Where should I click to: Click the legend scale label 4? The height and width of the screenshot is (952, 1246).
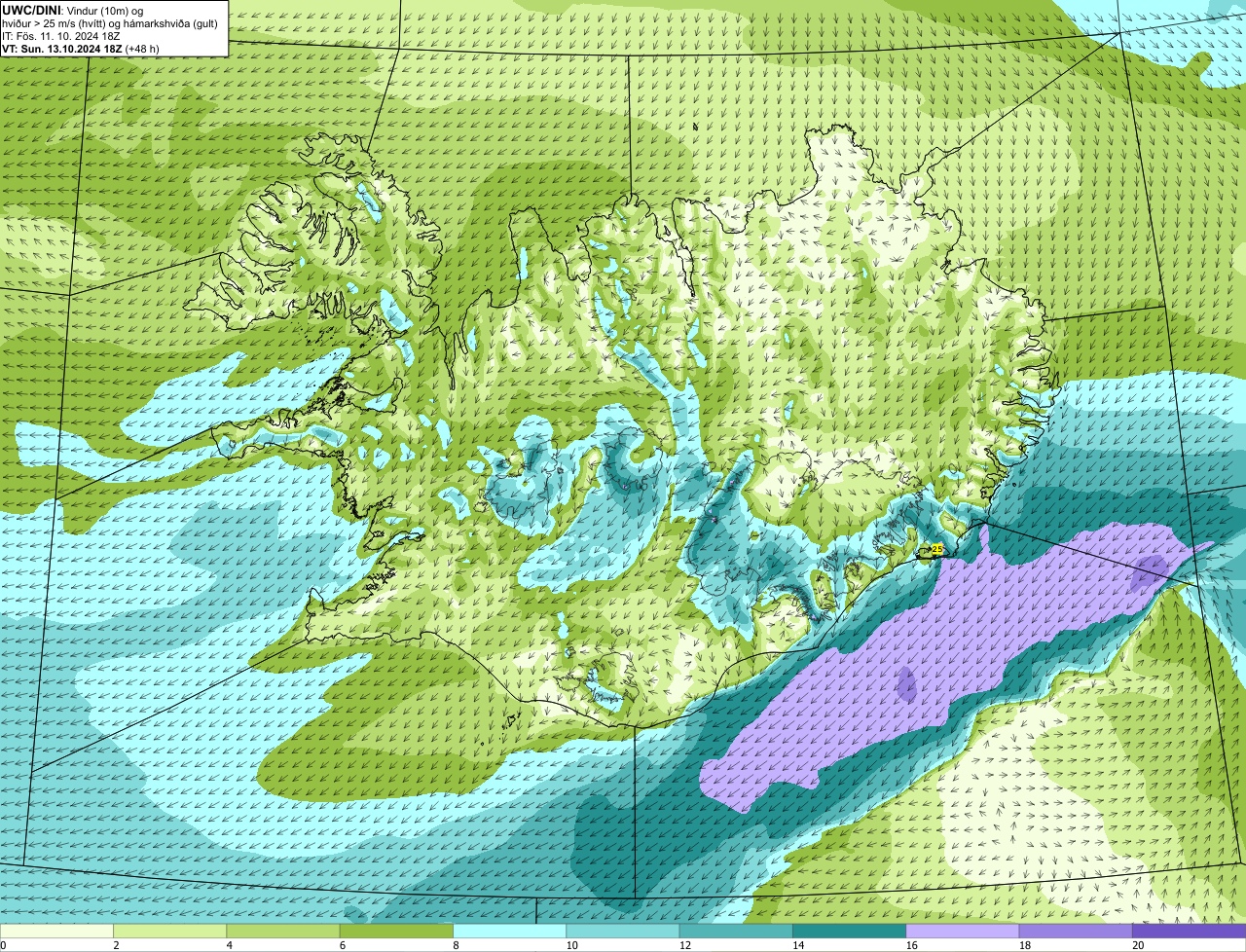(230, 945)
